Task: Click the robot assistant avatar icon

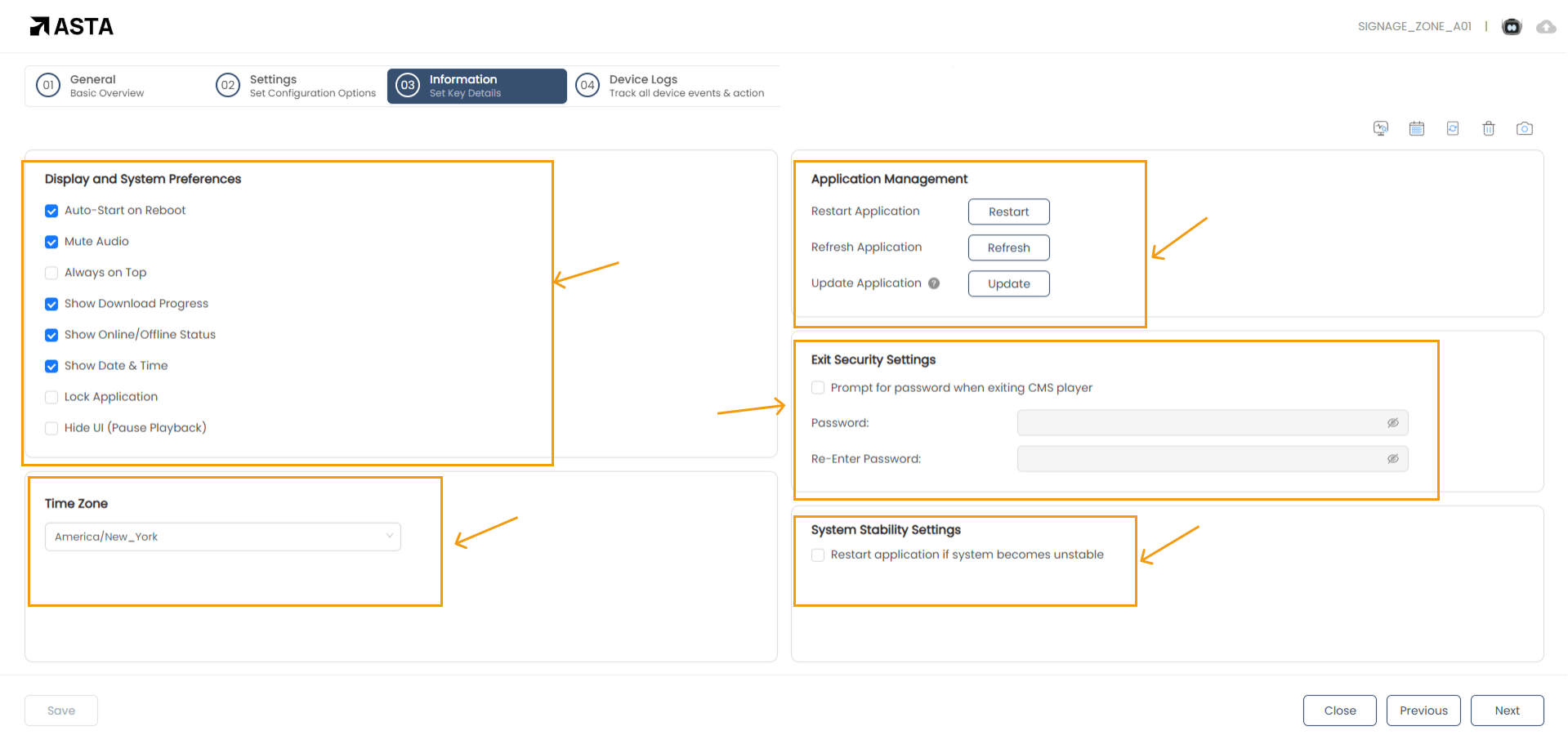Action: click(x=1512, y=27)
